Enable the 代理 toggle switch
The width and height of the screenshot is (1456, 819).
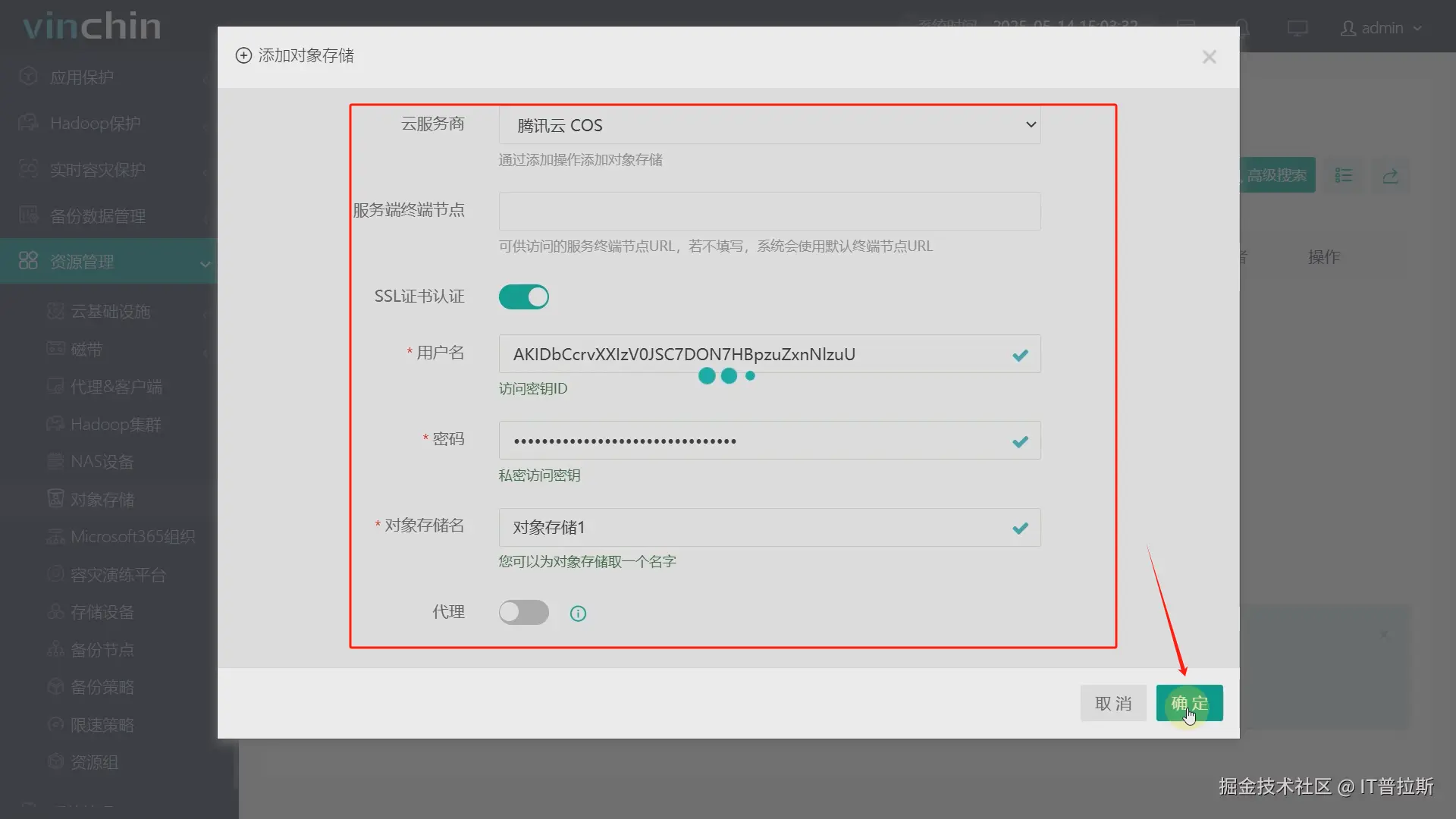click(x=523, y=612)
